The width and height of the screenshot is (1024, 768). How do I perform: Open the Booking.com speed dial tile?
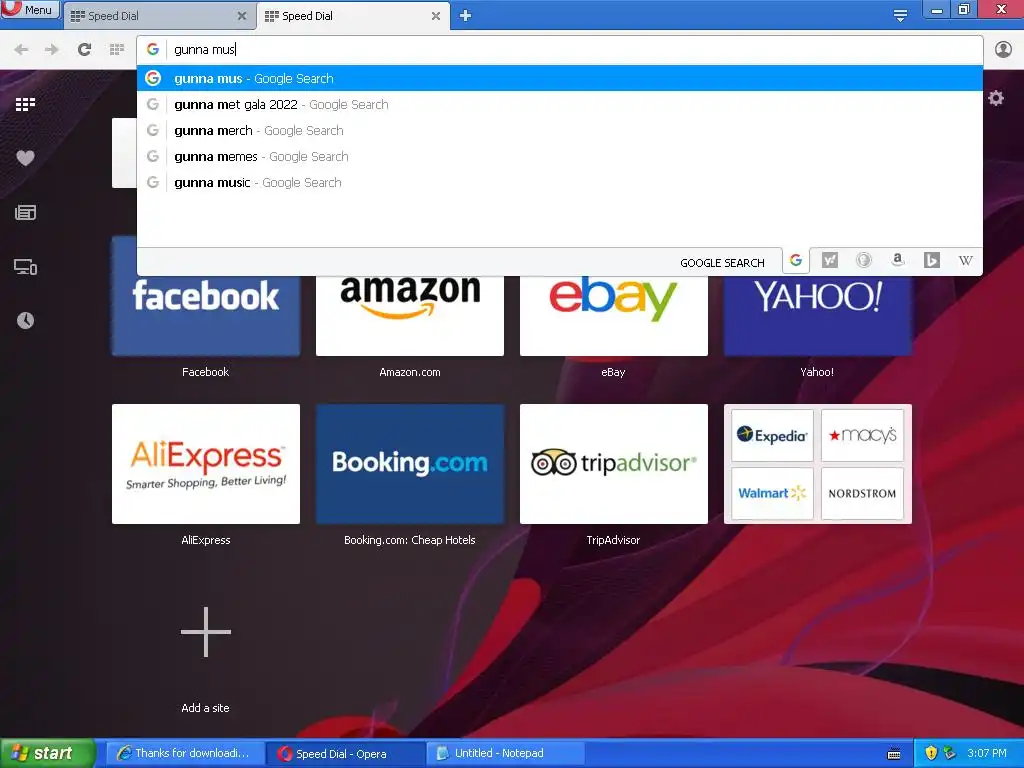[x=409, y=464]
